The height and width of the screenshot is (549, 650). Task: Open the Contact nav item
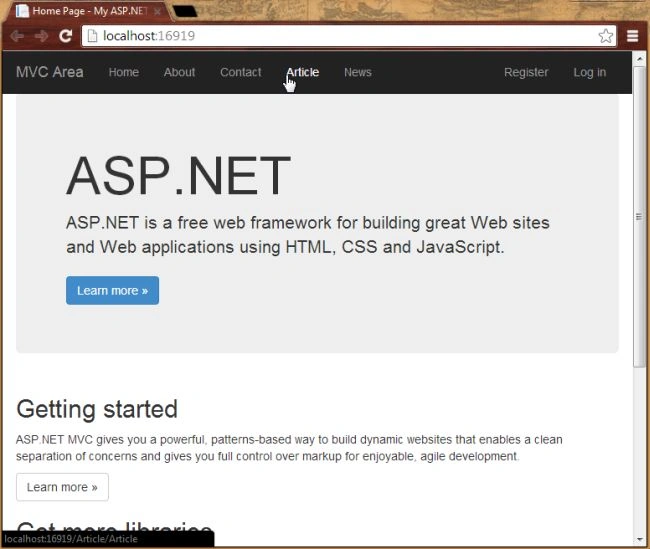click(240, 72)
